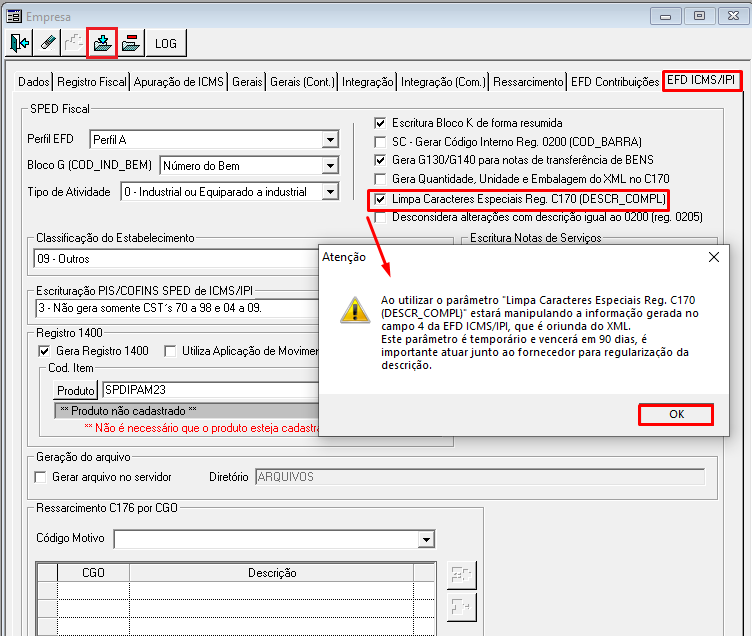The width and height of the screenshot is (752, 636).
Task: Open the LOG toolbar button
Action: pos(166,43)
